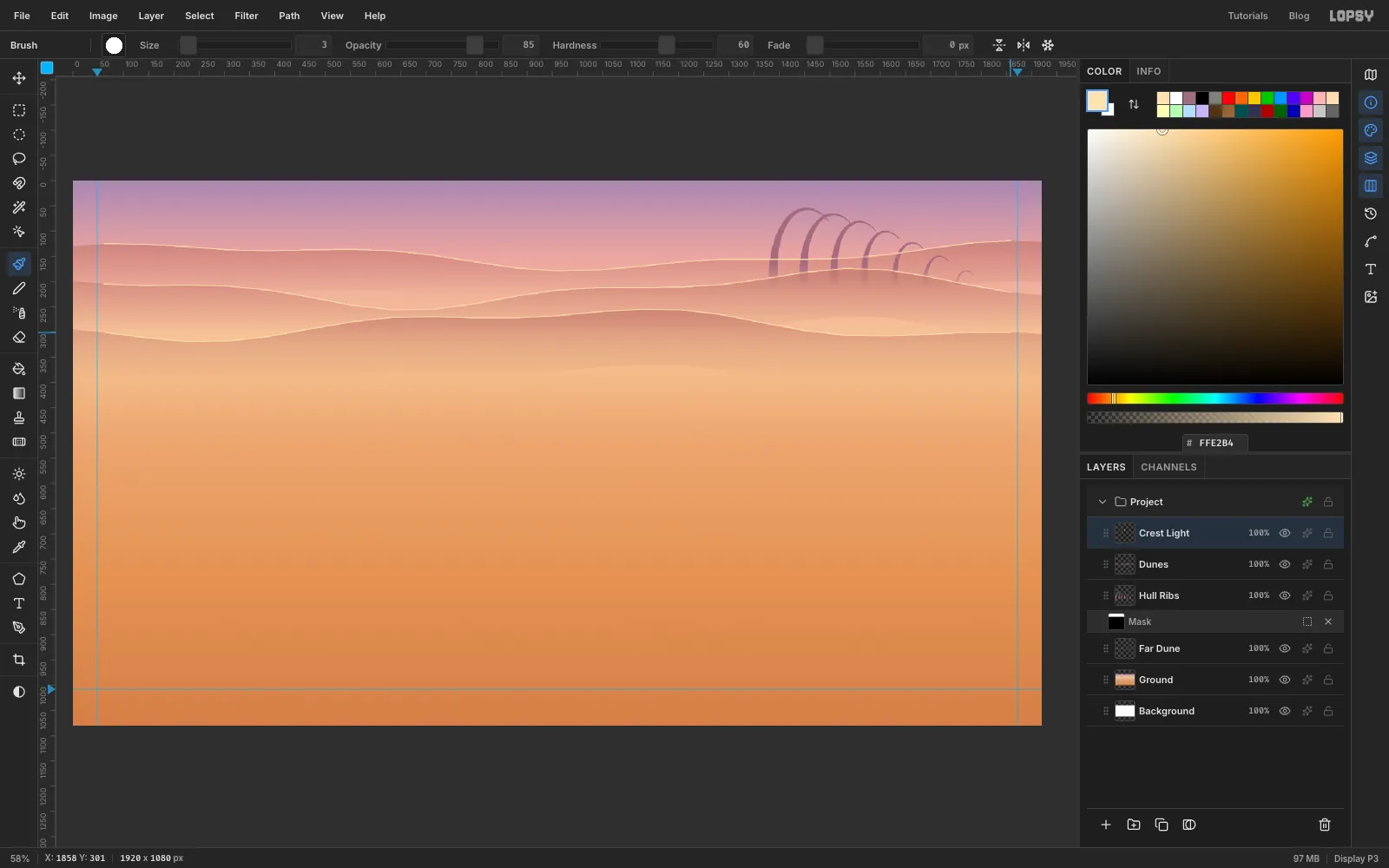Toggle visibility of Ground layer

click(x=1285, y=680)
